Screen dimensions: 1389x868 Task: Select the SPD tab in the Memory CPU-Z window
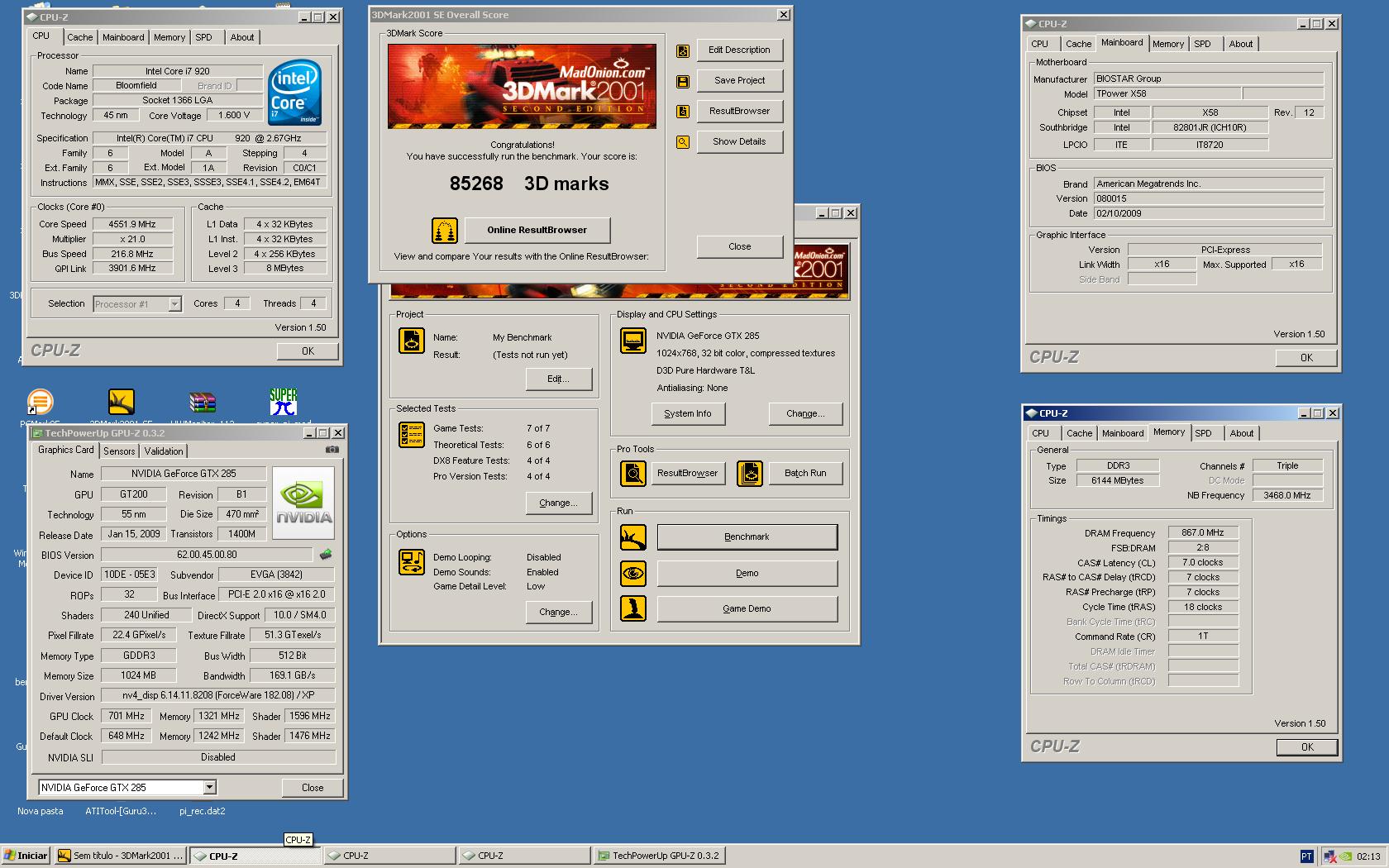click(1204, 433)
